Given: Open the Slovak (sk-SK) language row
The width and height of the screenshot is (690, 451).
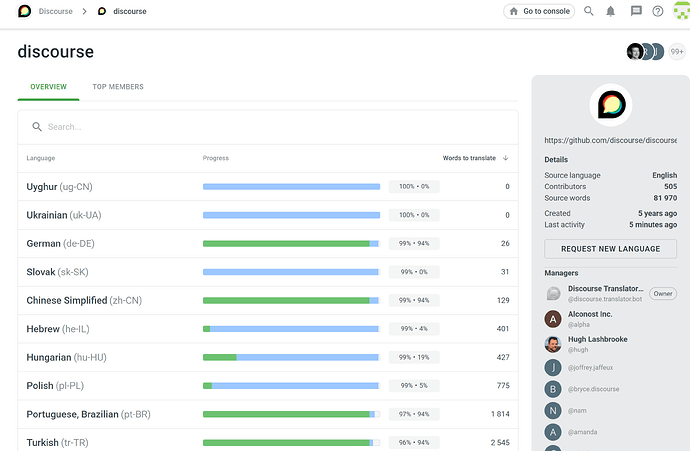Looking at the screenshot, I should [x=268, y=272].
